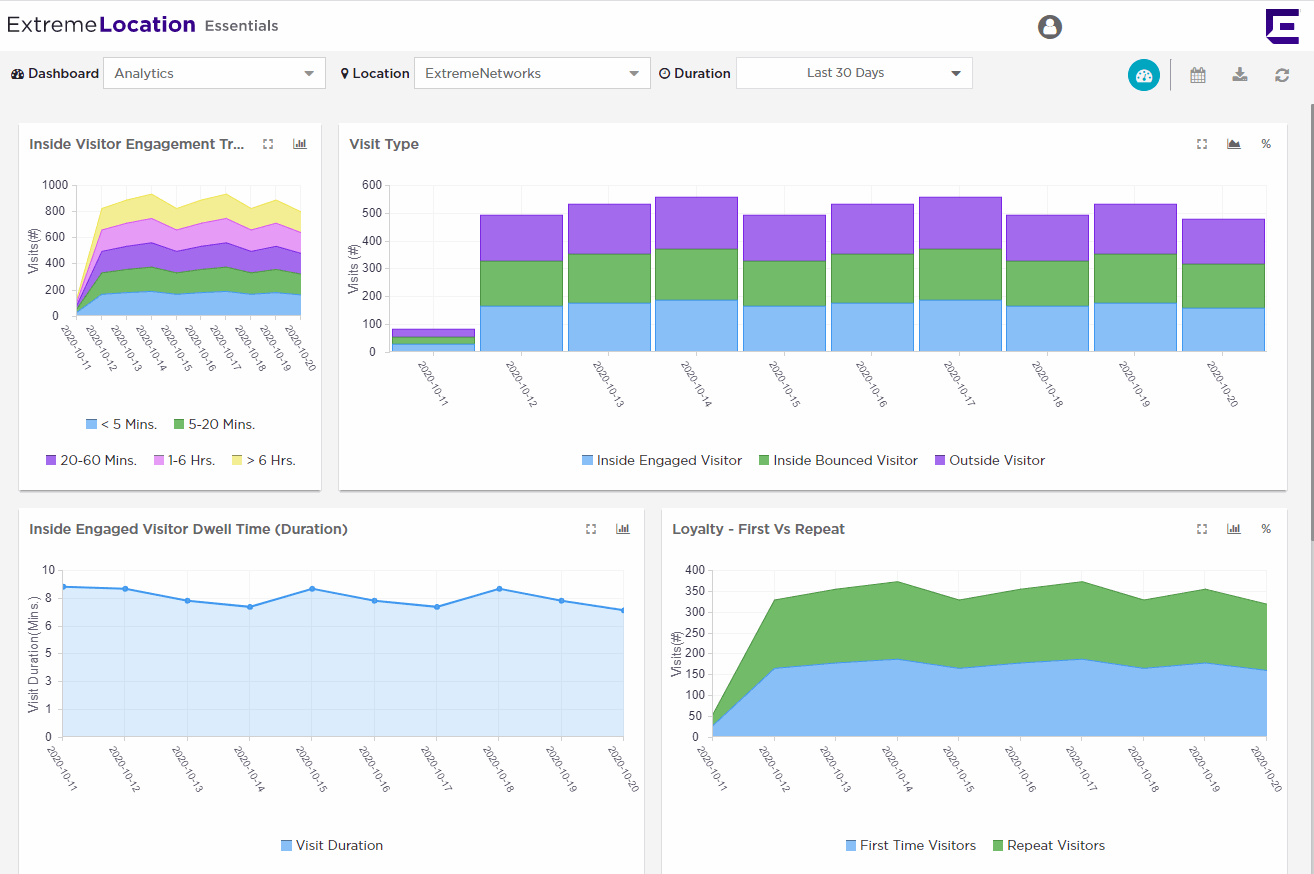Click the Extreme Networks logo icon

(1281, 26)
